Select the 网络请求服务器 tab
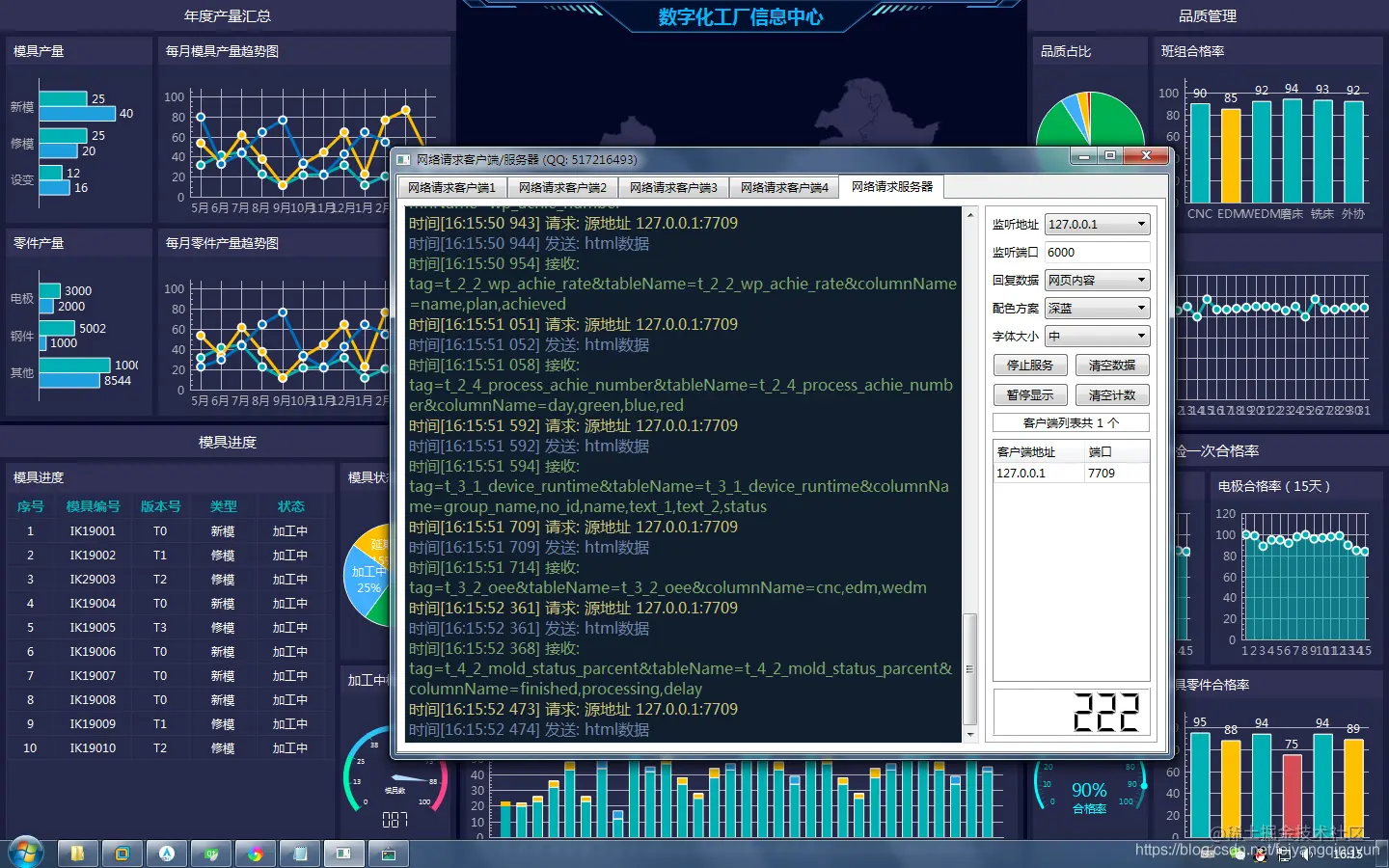1389x868 pixels. pos(892,186)
